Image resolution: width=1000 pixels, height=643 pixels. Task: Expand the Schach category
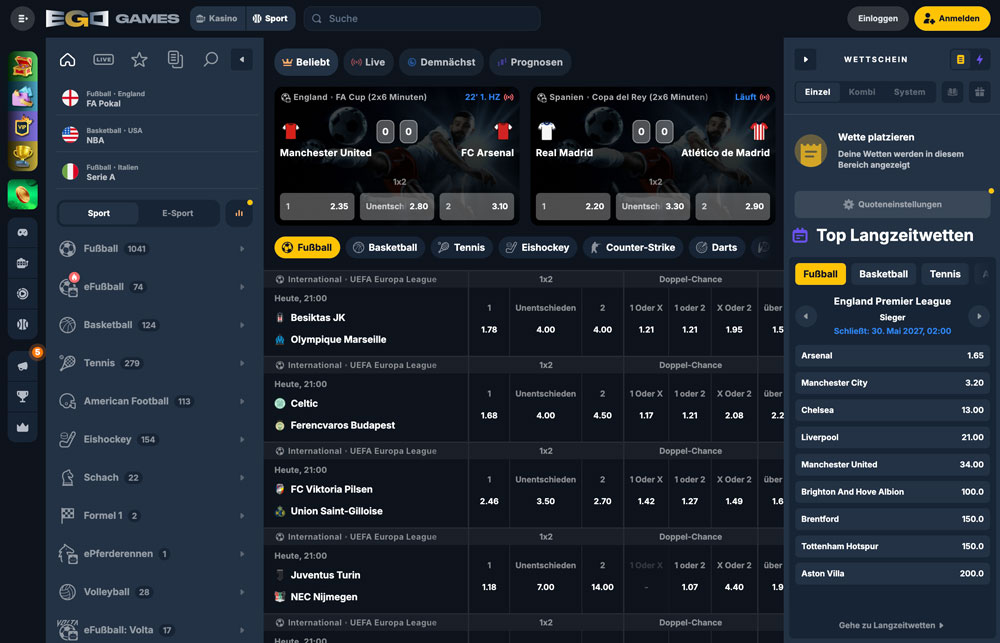coord(153,477)
